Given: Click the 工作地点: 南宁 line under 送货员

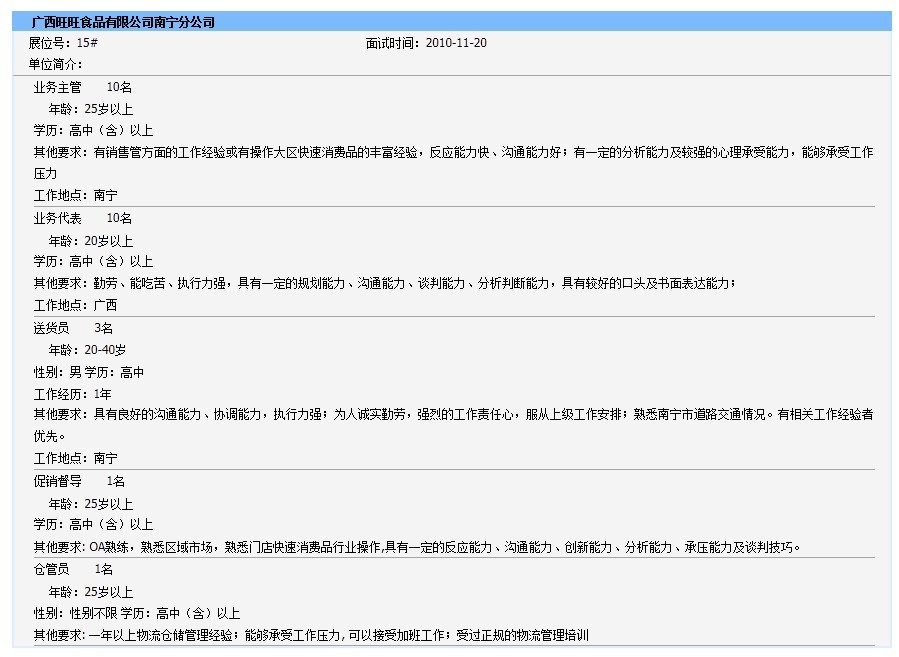Looking at the screenshot, I should pos(76,458).
